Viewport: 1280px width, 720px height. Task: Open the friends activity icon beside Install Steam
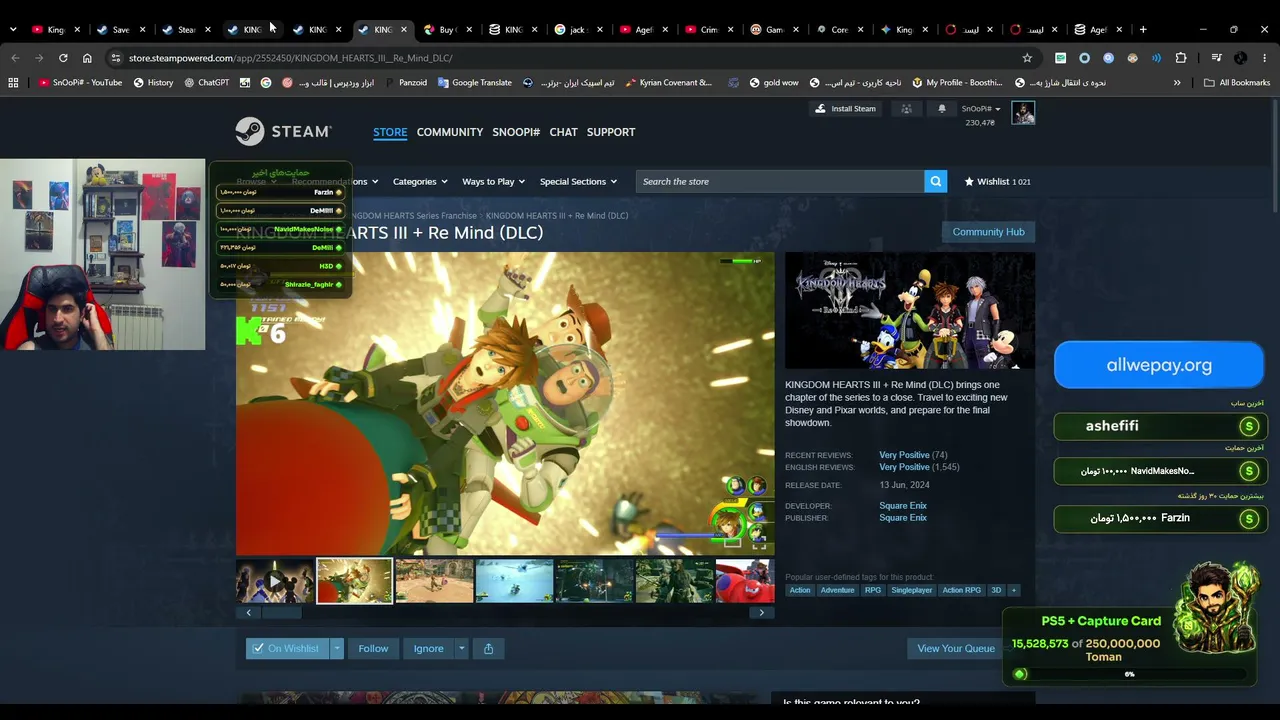click(x=906, y=109)
